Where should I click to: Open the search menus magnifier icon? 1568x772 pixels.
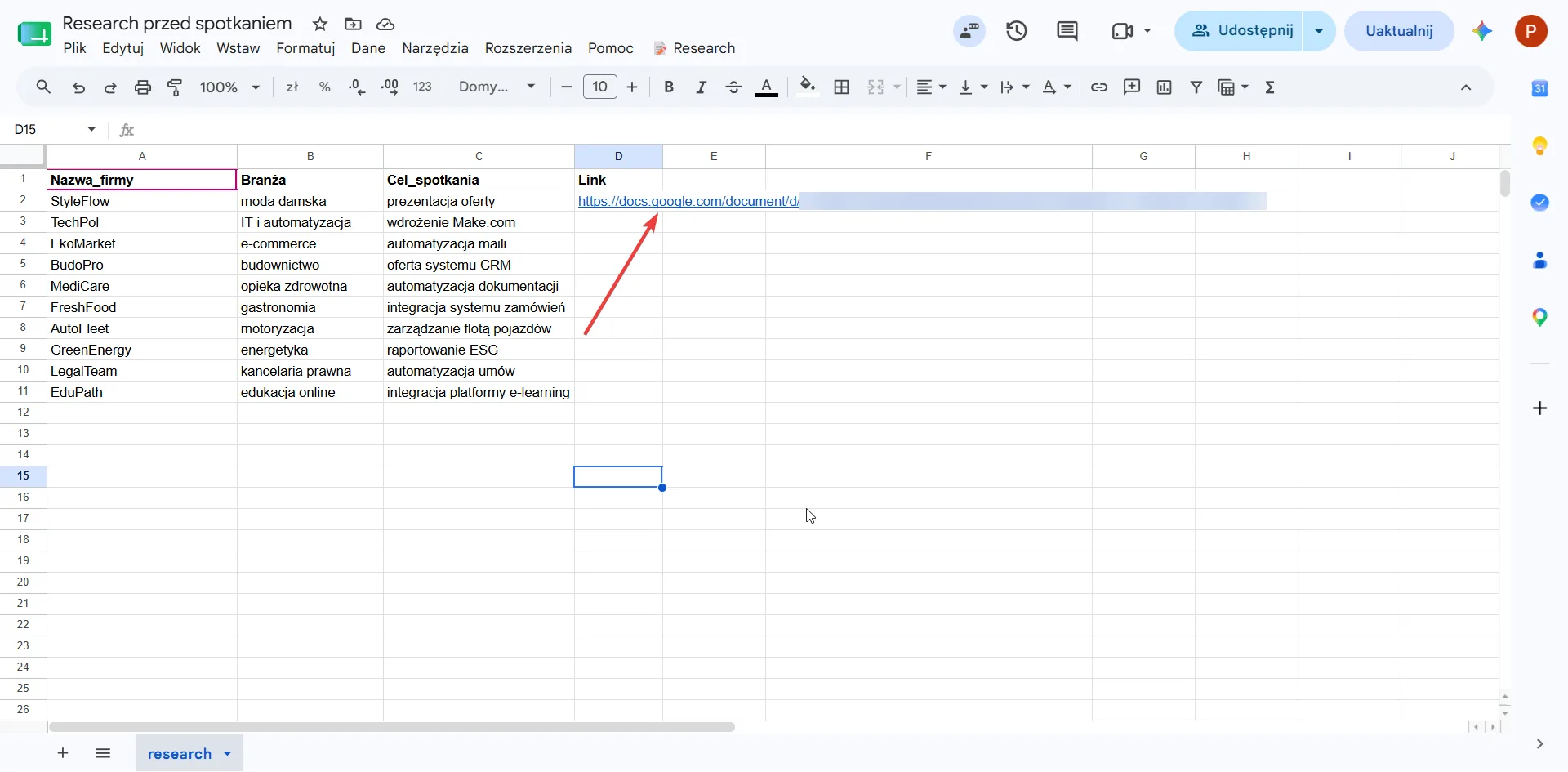(43, 87)
